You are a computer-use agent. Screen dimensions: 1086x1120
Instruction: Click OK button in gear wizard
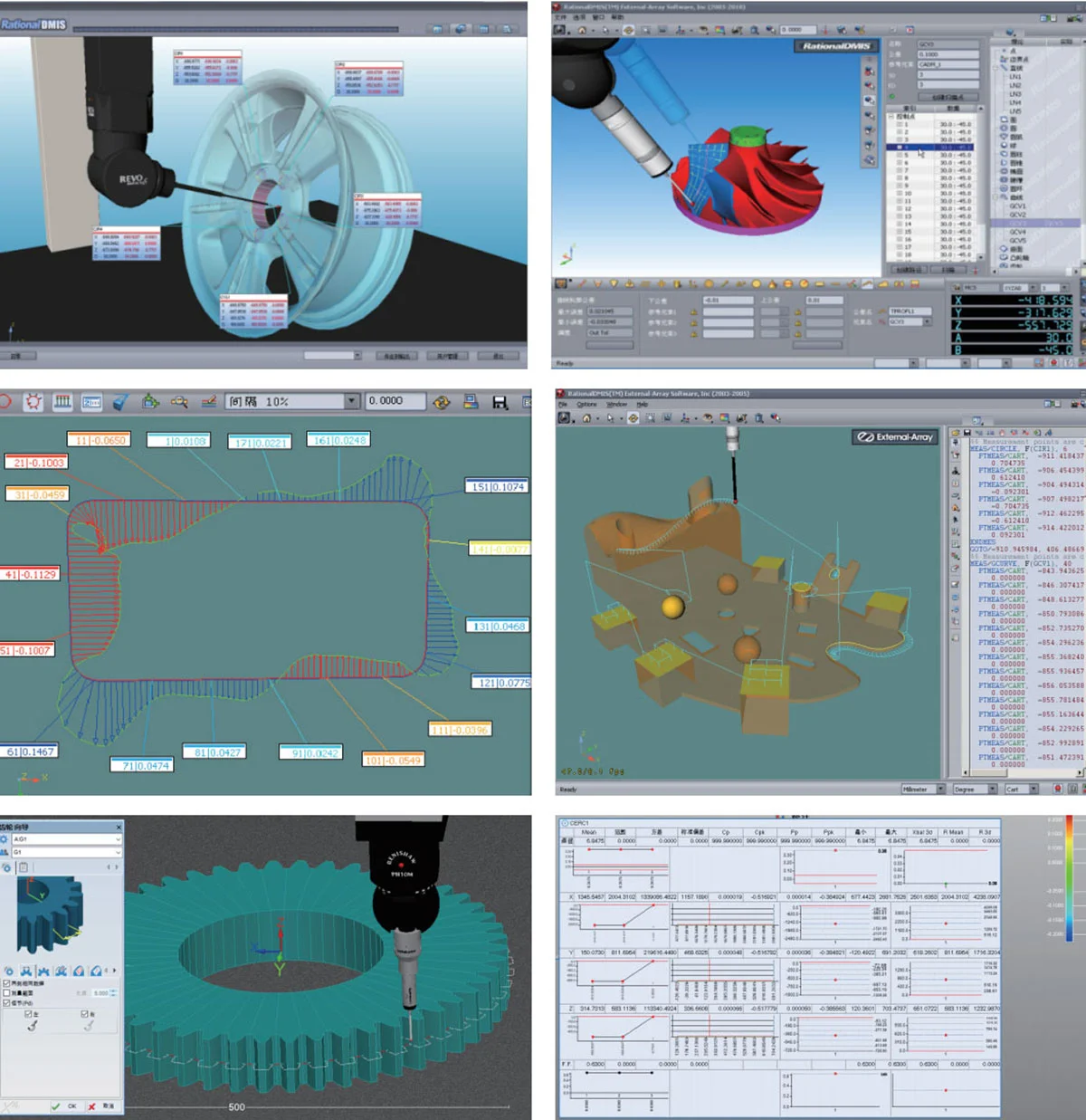65,1106
